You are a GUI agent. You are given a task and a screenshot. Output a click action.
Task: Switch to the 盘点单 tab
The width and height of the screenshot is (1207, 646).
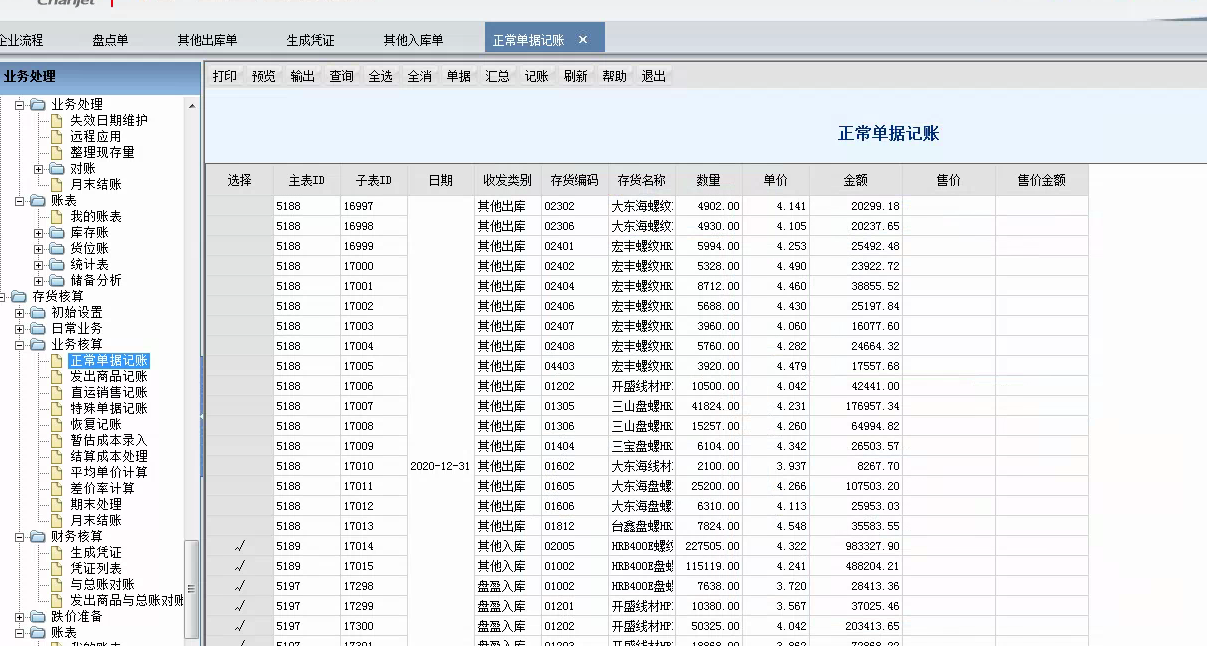point(110,40)
